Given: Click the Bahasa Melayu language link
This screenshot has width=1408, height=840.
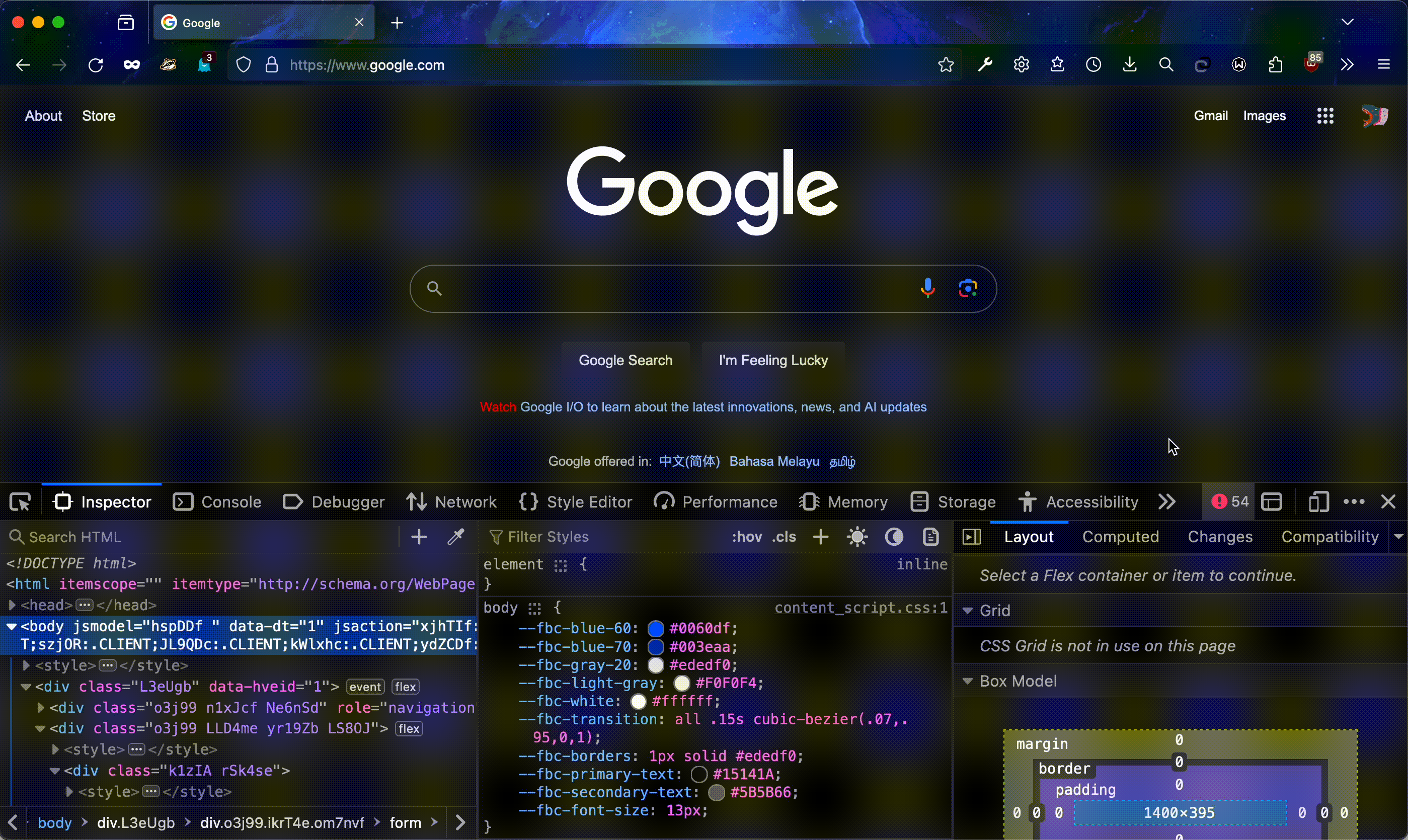Looking at the screenshot, I should point(774,462).
